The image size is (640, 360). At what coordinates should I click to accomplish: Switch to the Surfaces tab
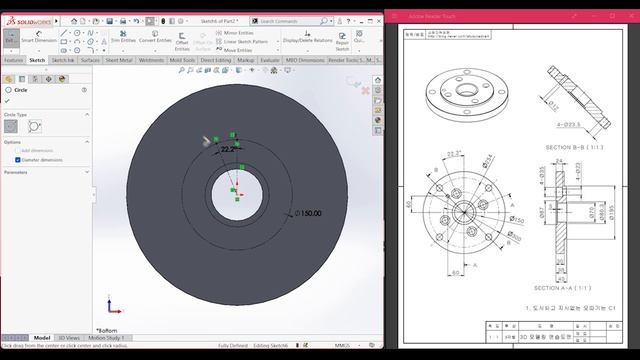click(x=90, y=60)
